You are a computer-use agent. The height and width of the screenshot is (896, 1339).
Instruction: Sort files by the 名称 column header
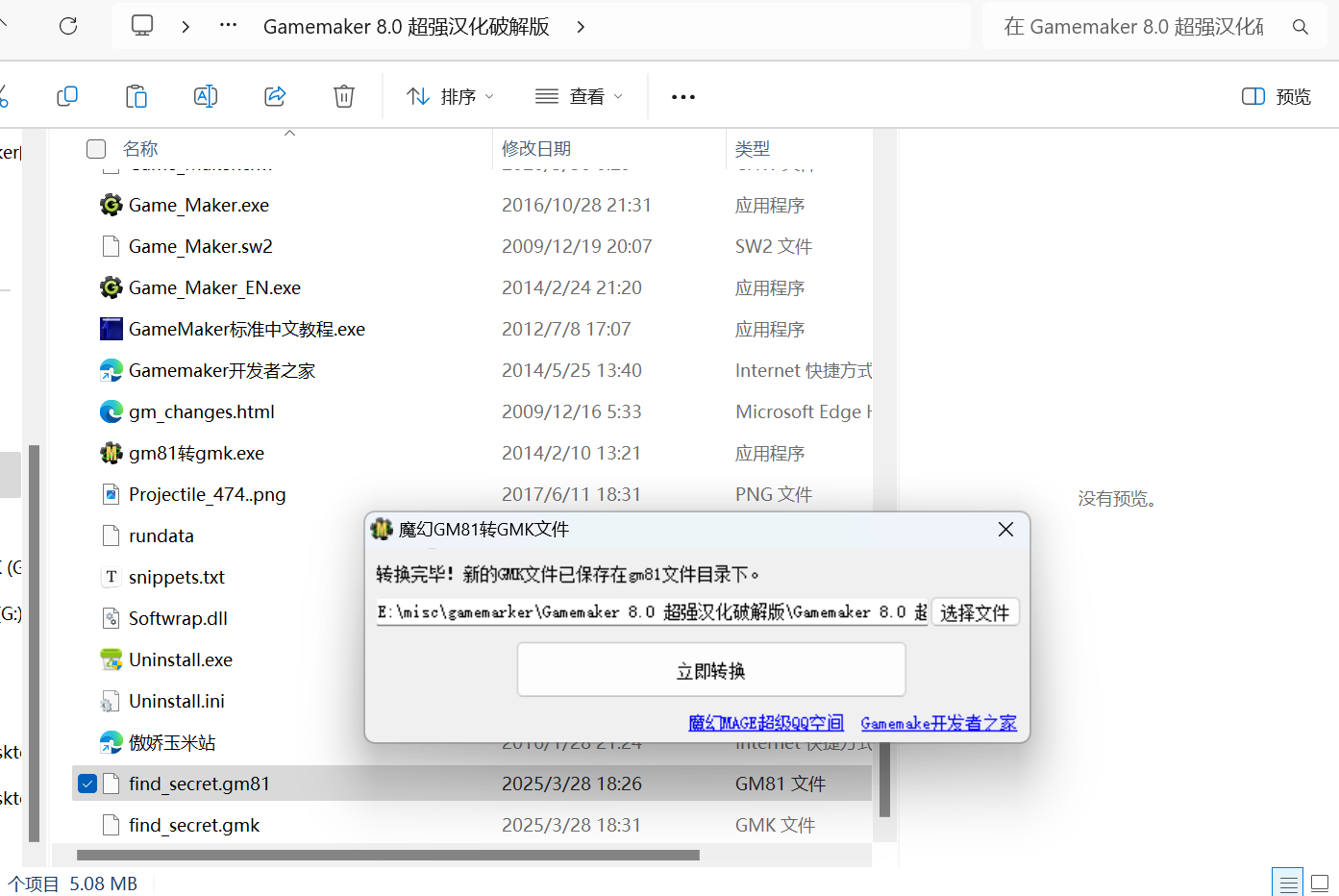point(140,149)
